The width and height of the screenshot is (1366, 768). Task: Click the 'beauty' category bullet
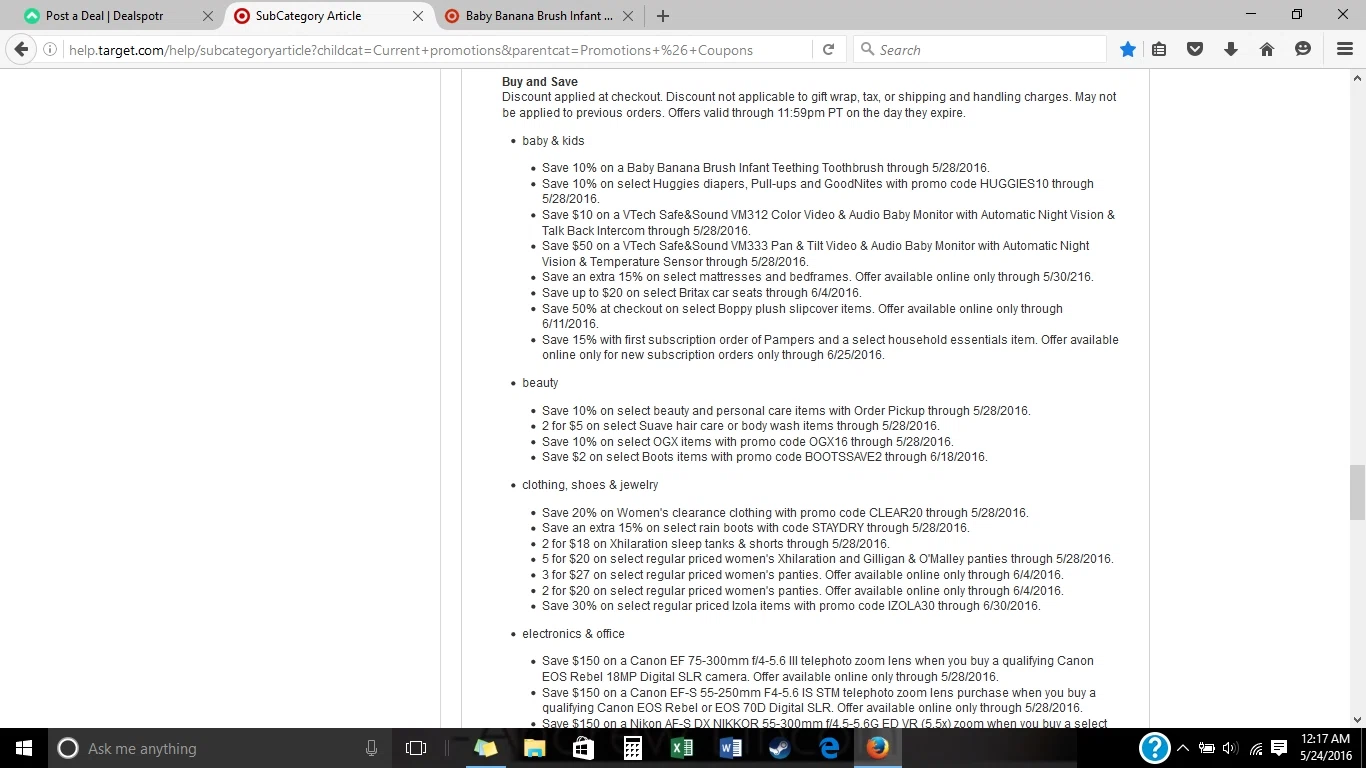point(540,383)
